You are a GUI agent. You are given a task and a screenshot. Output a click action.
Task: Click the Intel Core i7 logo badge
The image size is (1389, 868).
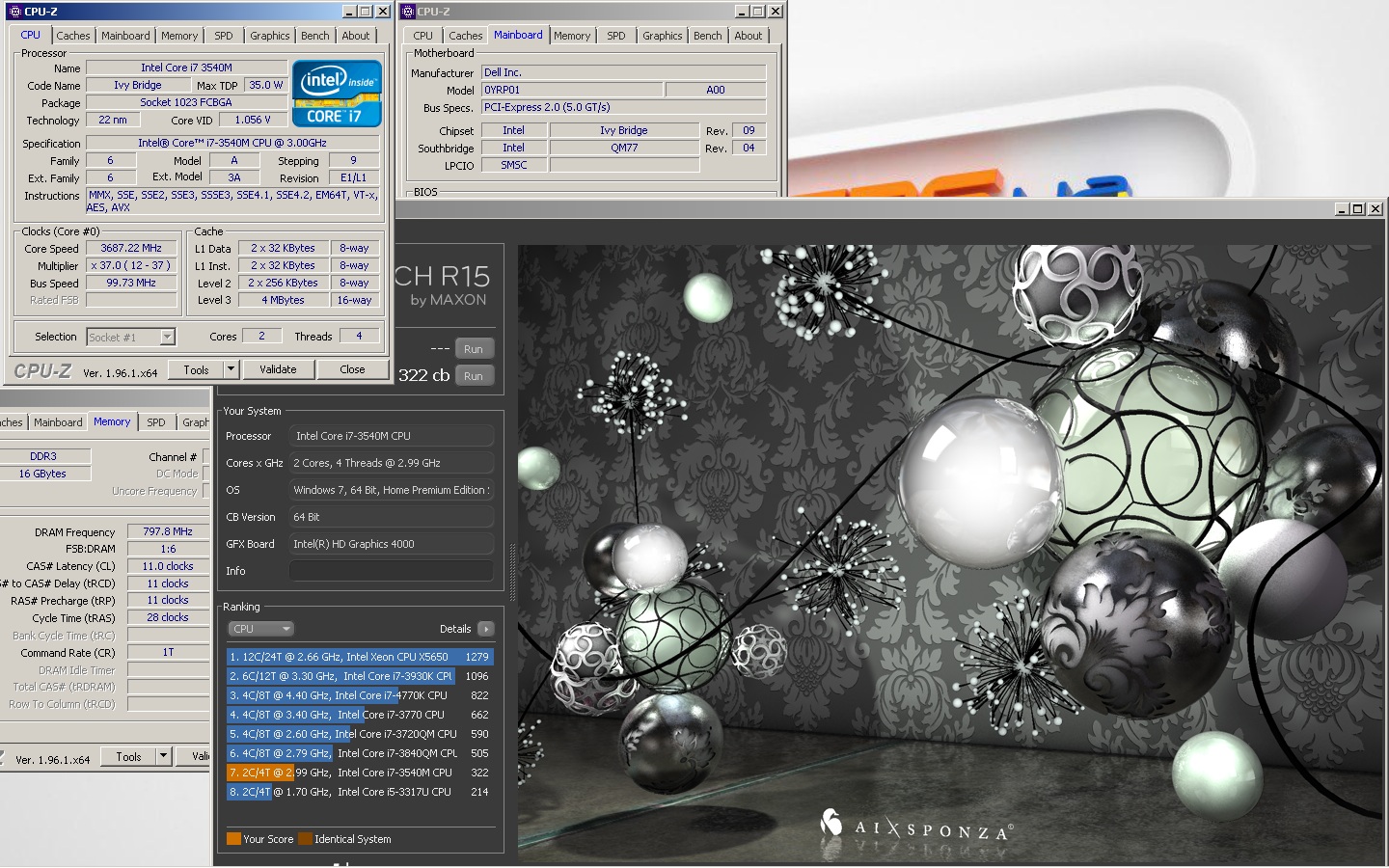(x=337, y=94)
